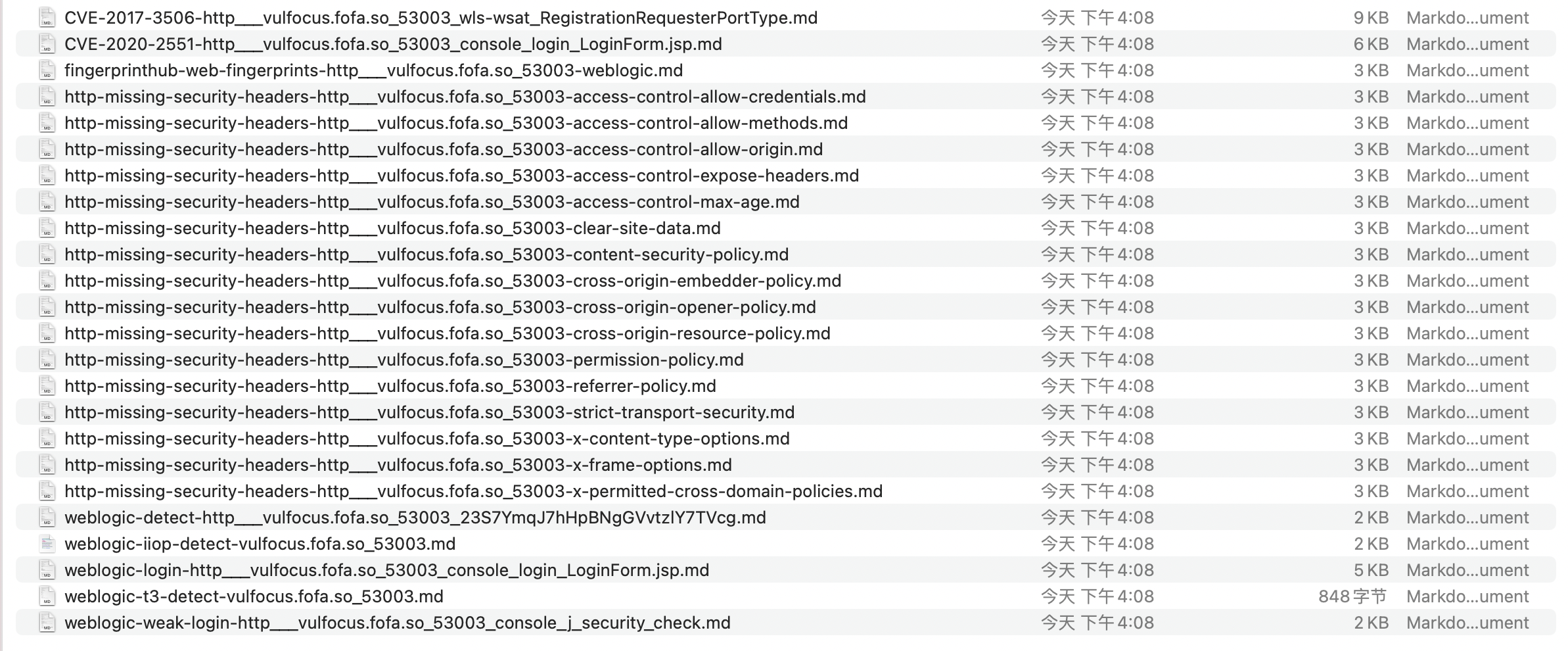Screen dimensions: 1568x651
Task: Click the 9 KB size of CVE-2017-3506
Action: (1371, 18)
